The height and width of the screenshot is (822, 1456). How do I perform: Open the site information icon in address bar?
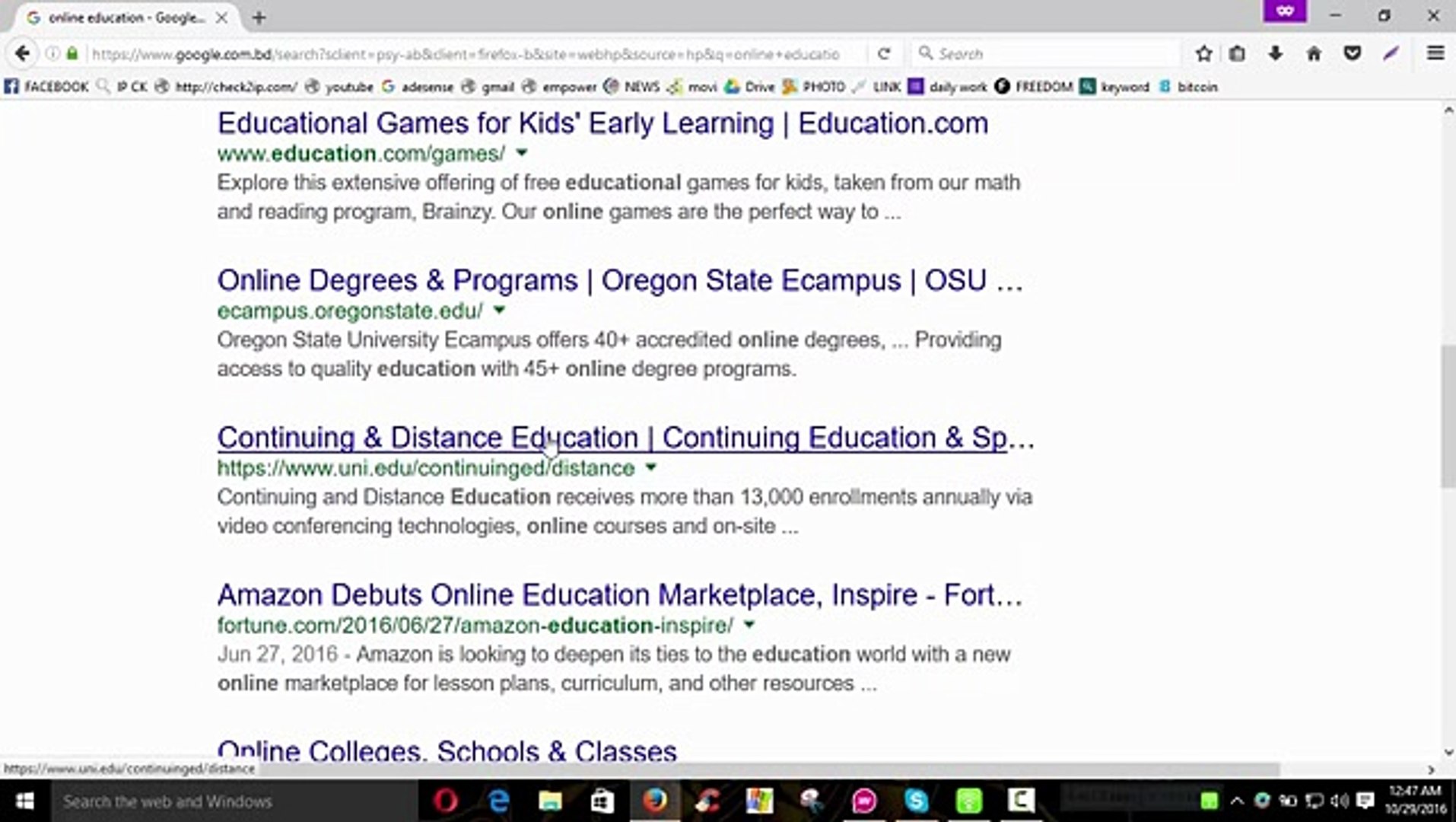pyautogui.click(x=52, y=53)
